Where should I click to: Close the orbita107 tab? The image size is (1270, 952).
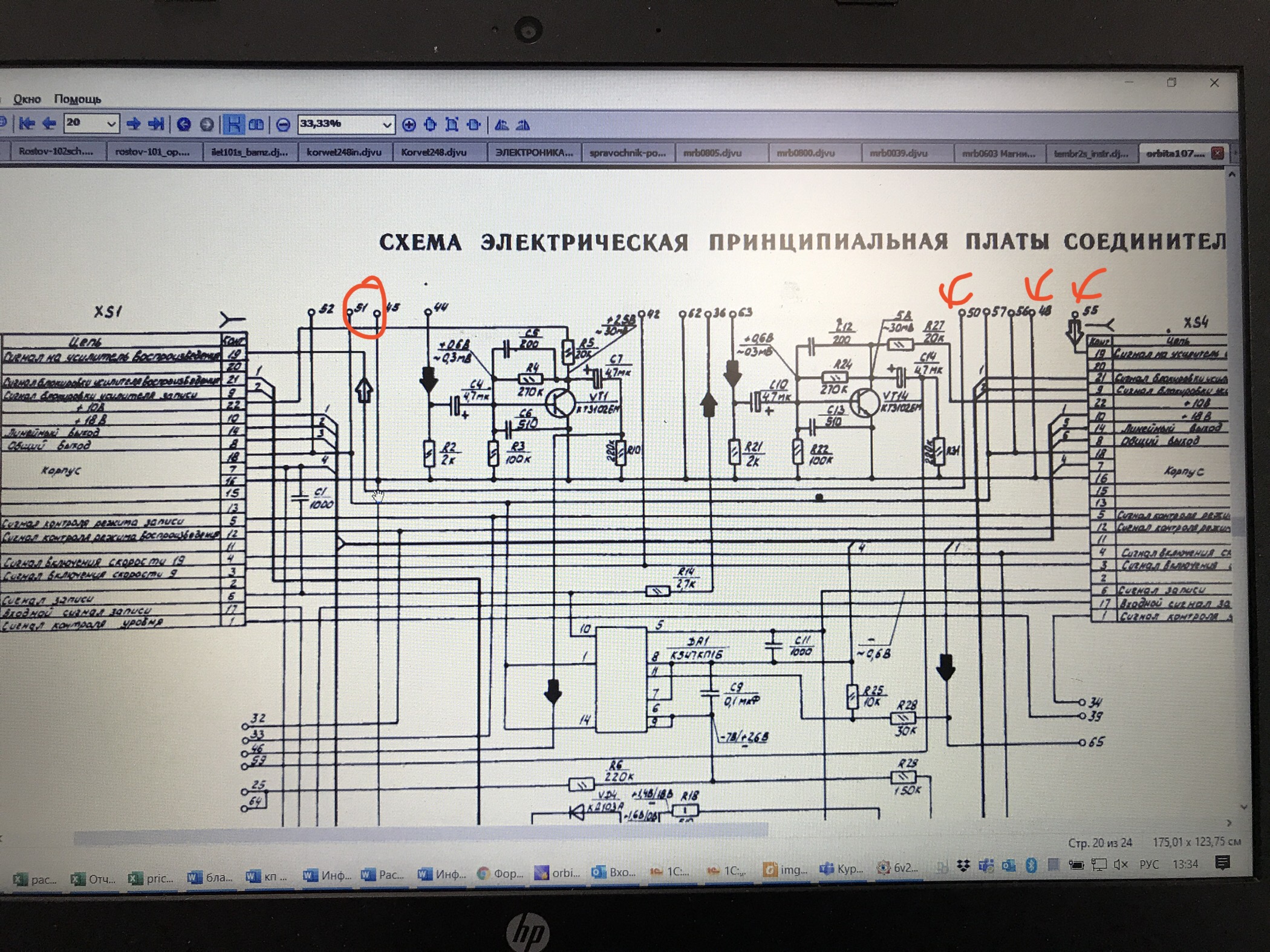coord(1217,154)
